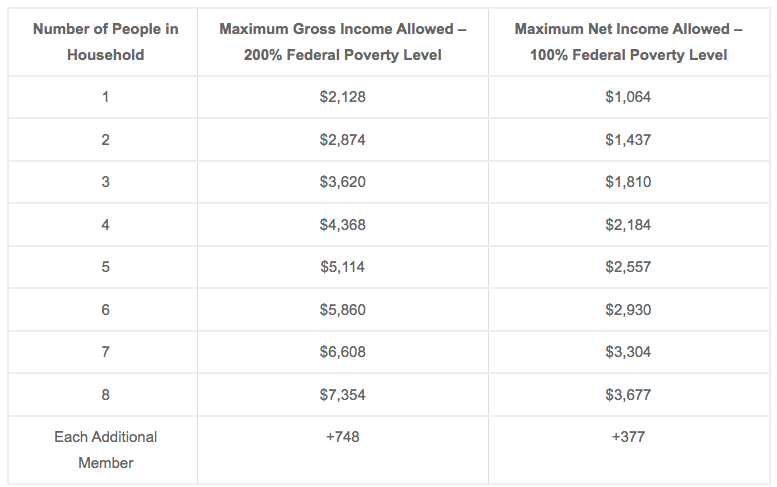Select household size 2 cell
The height and width of the screenshot is (487, 777).
click(x=106, y=140)
